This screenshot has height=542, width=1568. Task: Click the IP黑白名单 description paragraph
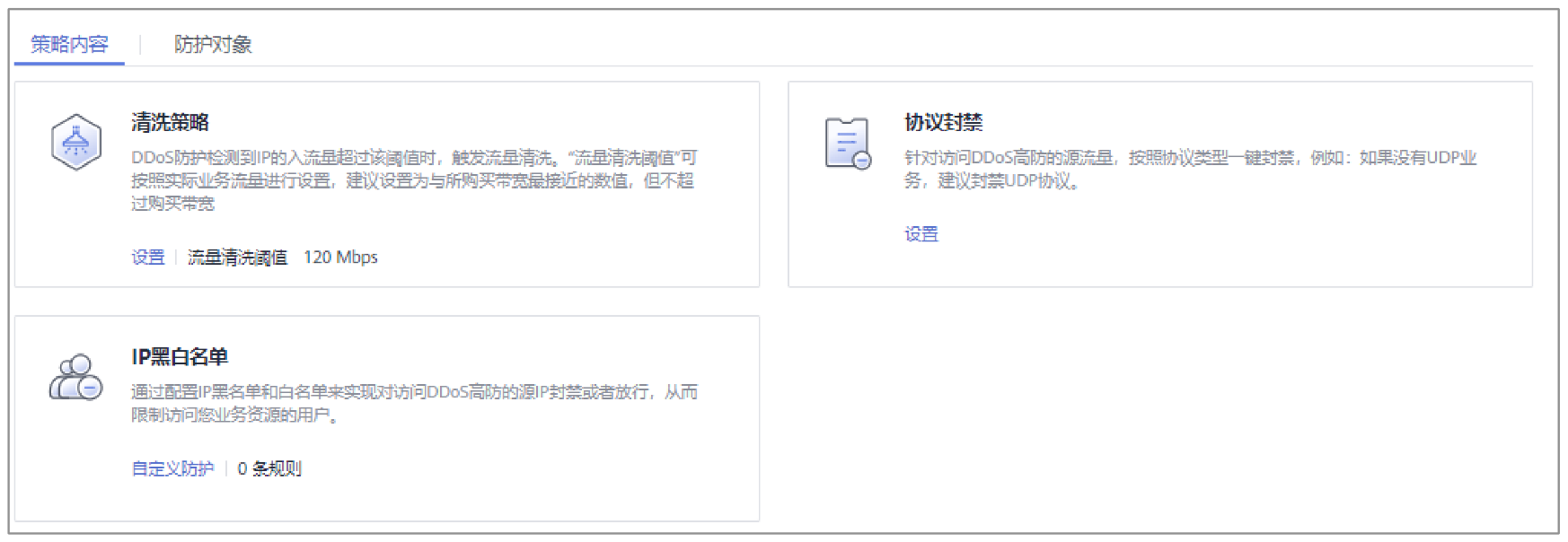(x=414, y=403)
